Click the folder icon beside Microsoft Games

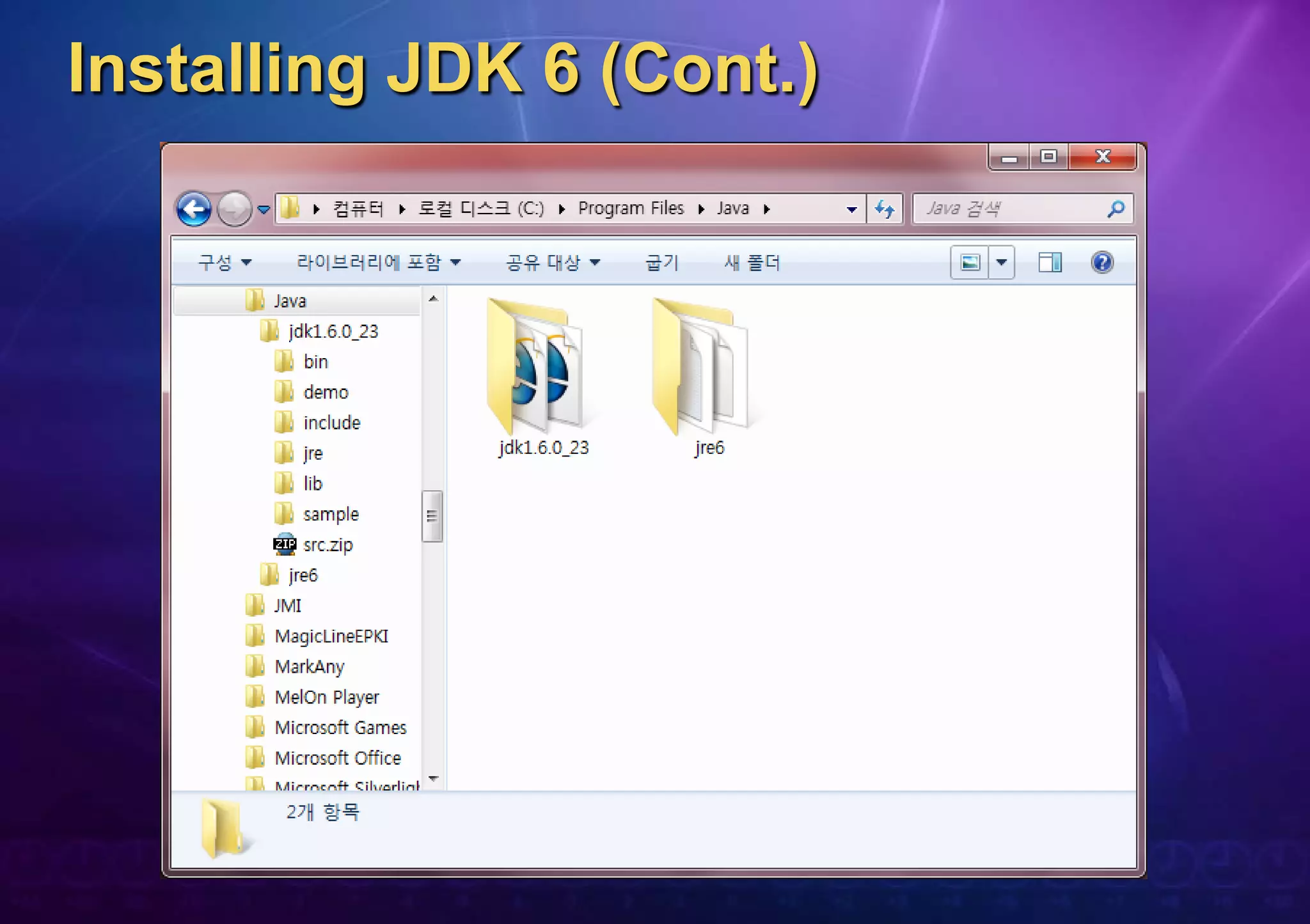click(255, 728)
